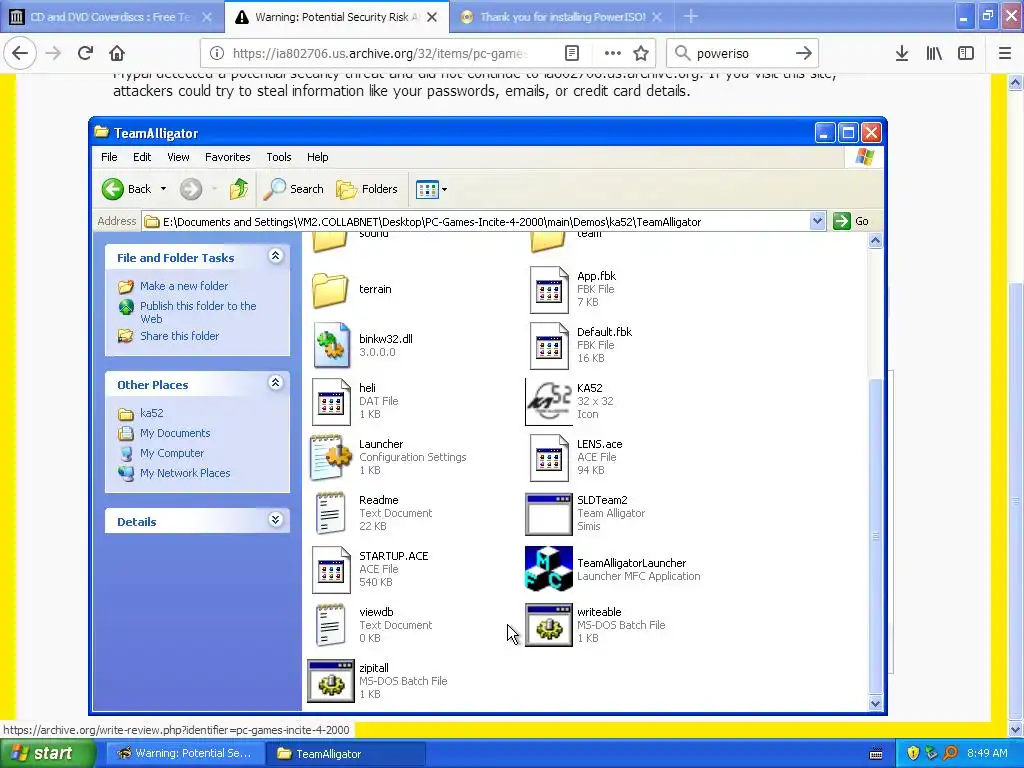Open the Favorites menu
Image resolution: width=1024 pixels, height=768 pixels.
pyautogui.click(x=227, y=157)
